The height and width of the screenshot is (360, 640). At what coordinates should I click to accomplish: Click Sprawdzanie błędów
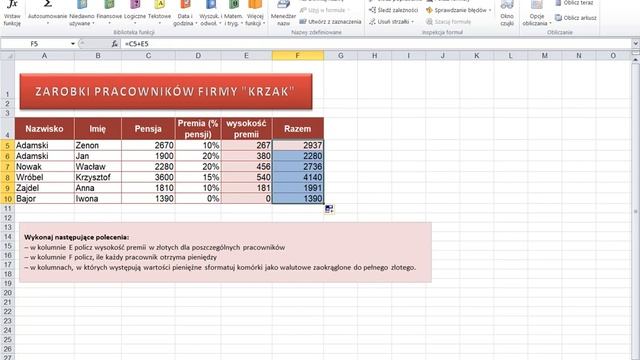click(x=458, y=10)
